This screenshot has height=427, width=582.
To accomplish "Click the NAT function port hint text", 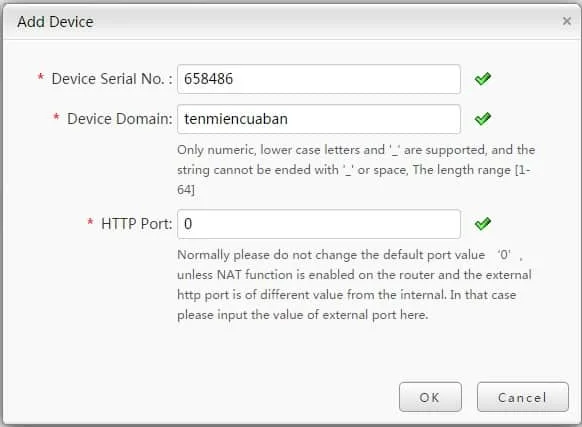I will point(354,285).
